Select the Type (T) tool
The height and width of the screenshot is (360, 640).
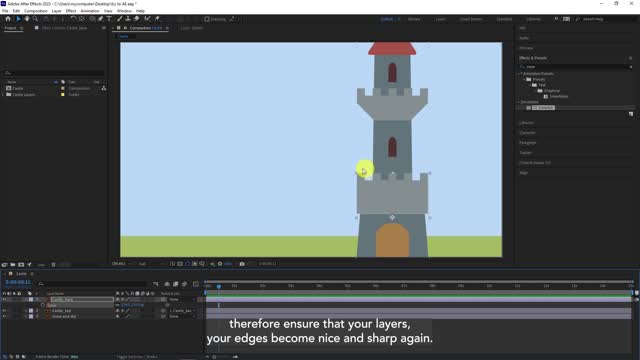[x=109, y=19]
